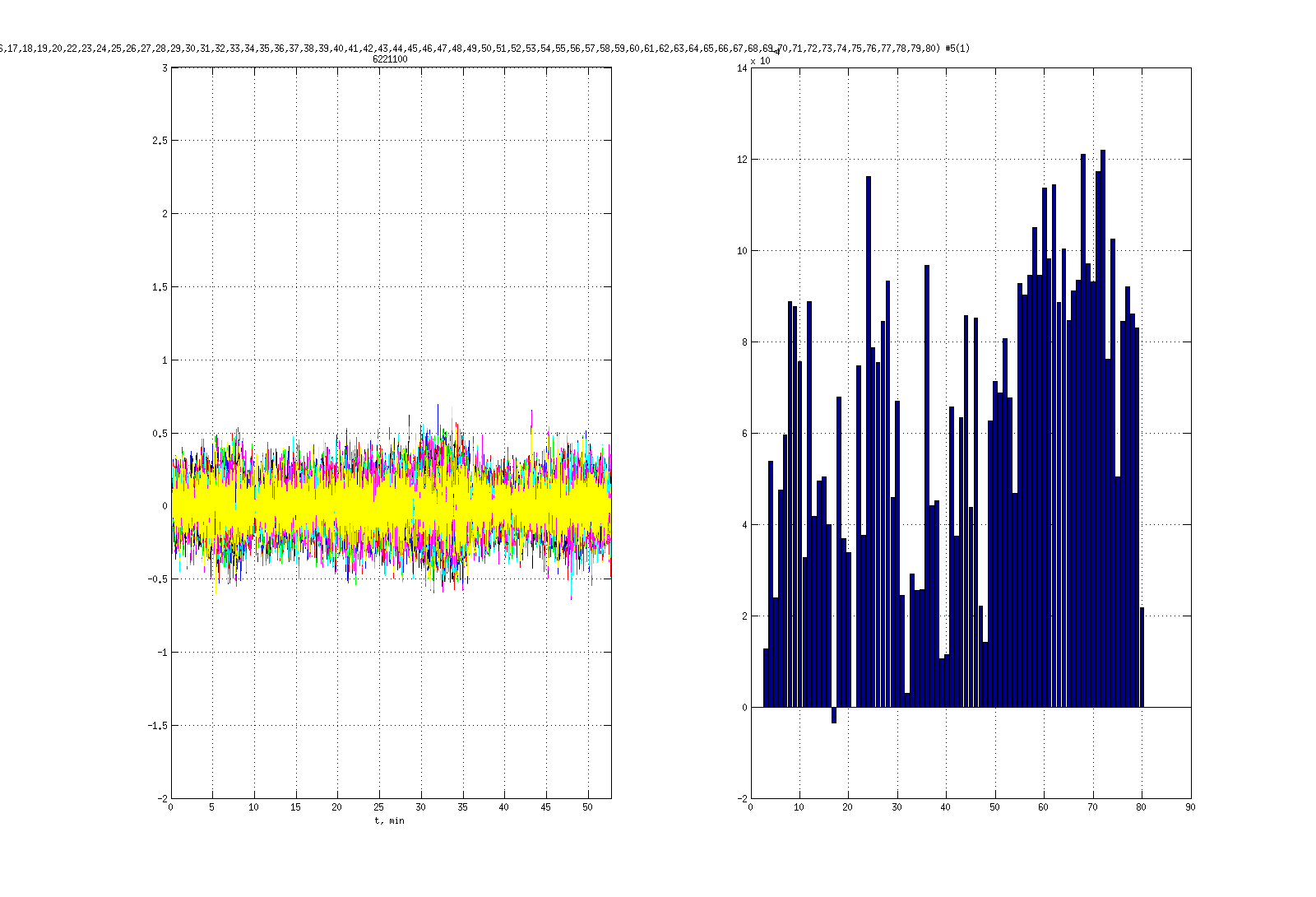The height and width of the screenshot is (897, 1316).
Task: Click the '6221100' title above the left plot
Action: pyautogui.click(x=390, y=59)
